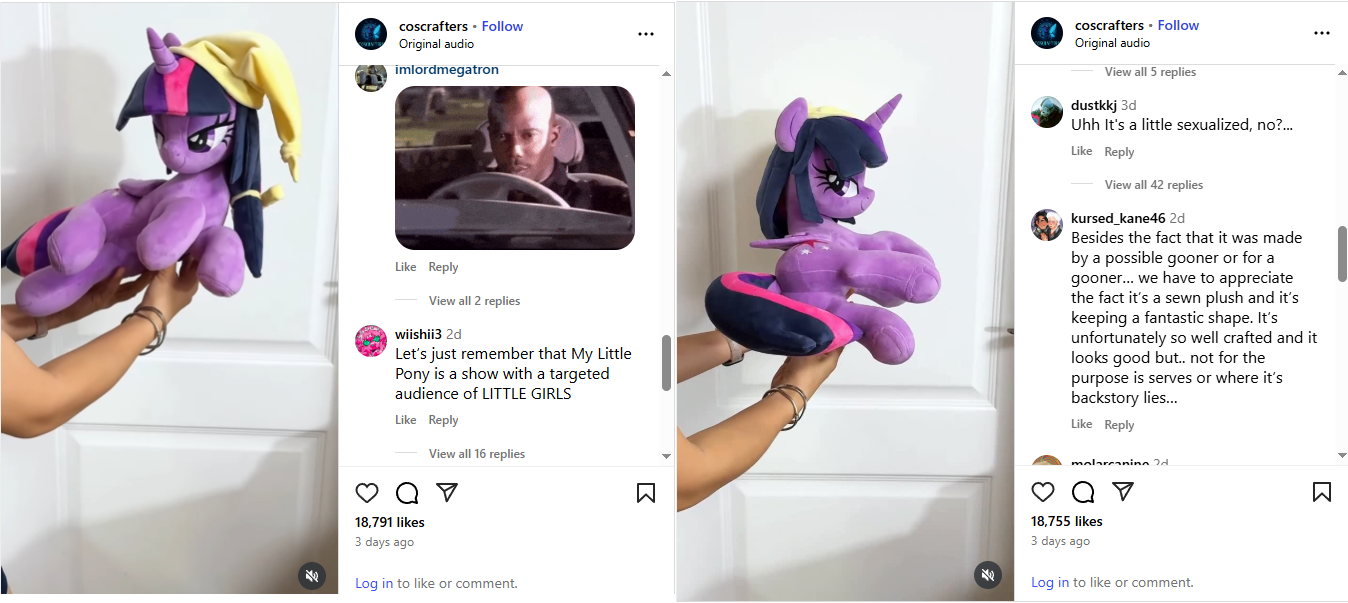
Task: Follow coscrafters on the left post
Action: click(502, 26)
